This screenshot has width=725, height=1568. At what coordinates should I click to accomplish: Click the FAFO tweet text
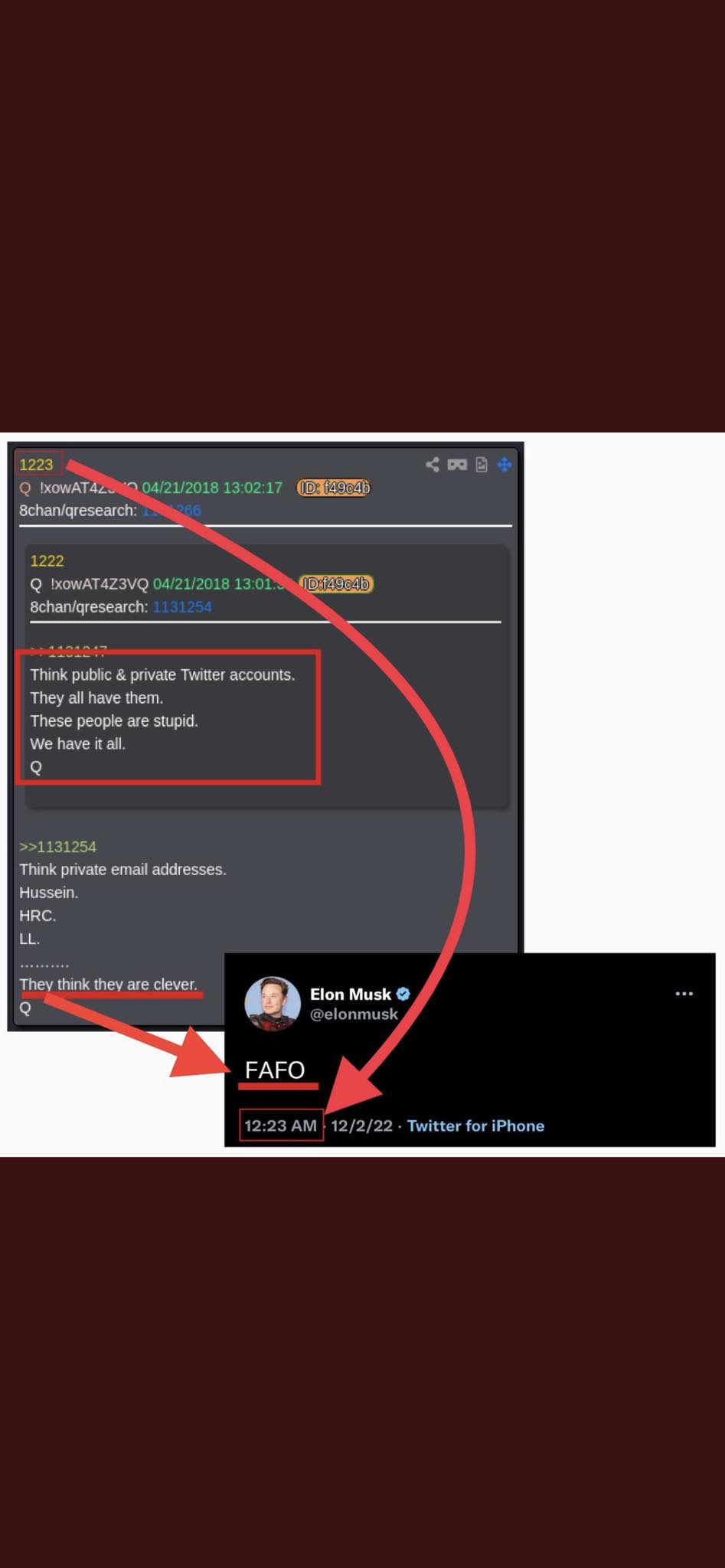point(275,1070)
